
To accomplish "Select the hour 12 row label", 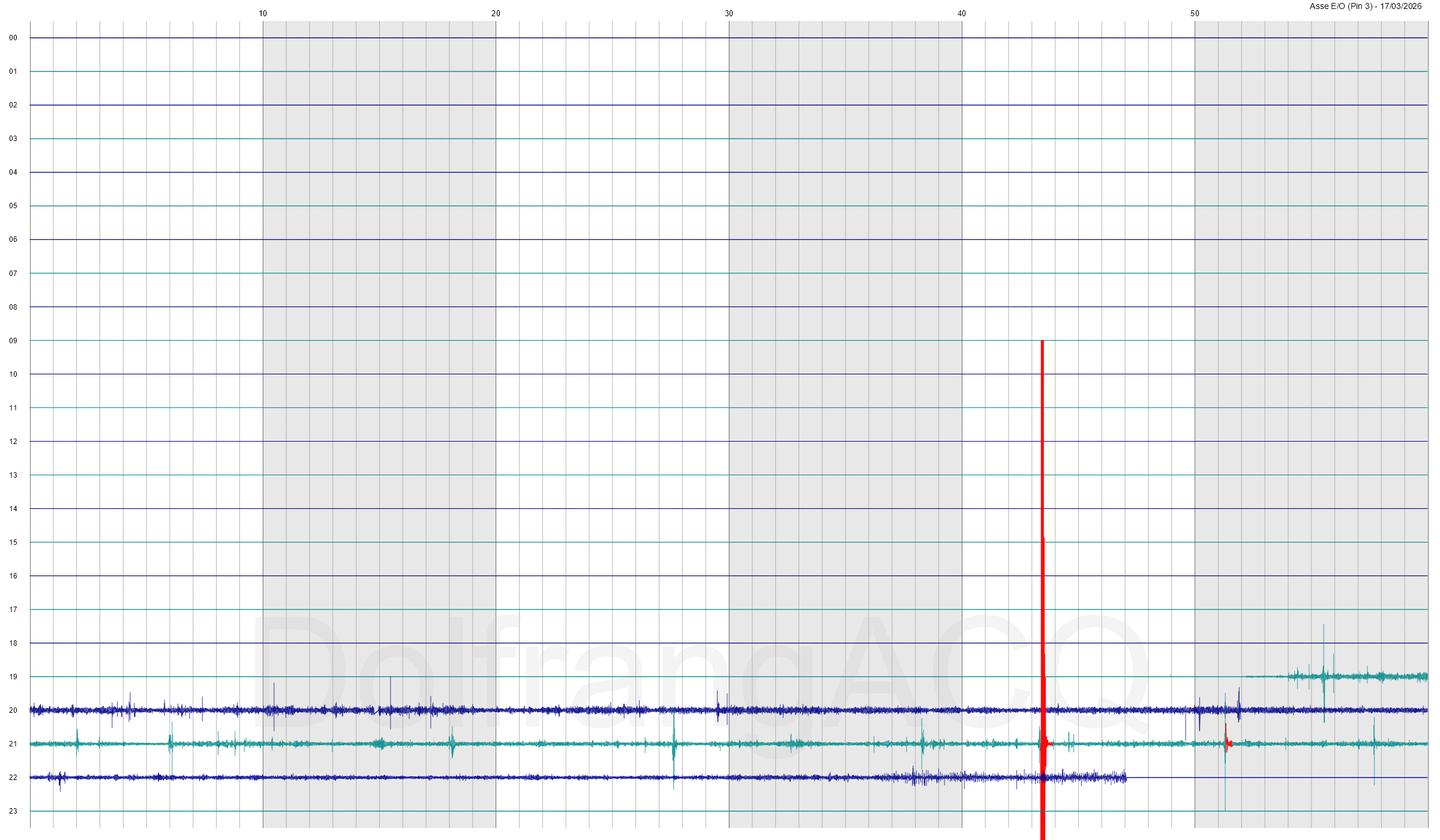I will tap(13, 442).
